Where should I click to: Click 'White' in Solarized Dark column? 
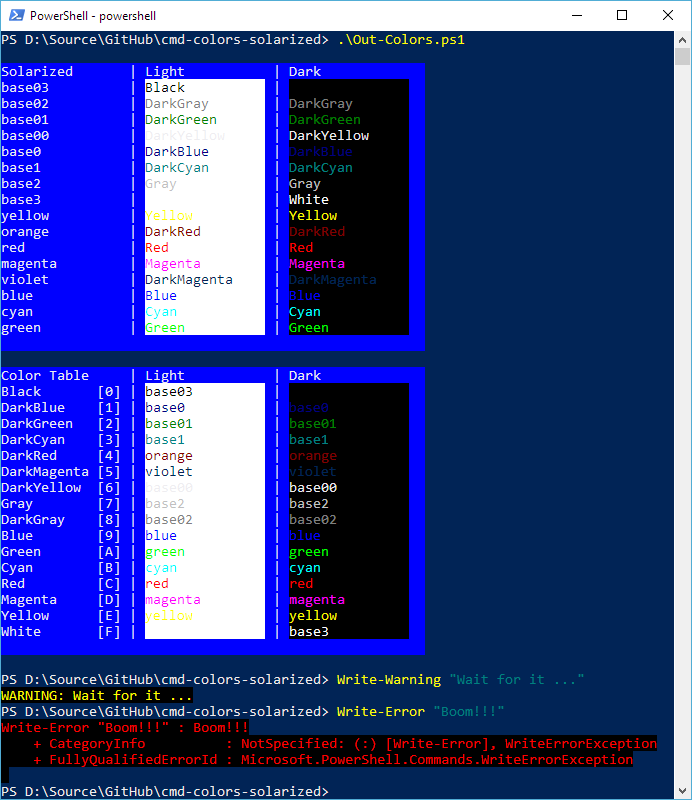click(x=309, y=199)
